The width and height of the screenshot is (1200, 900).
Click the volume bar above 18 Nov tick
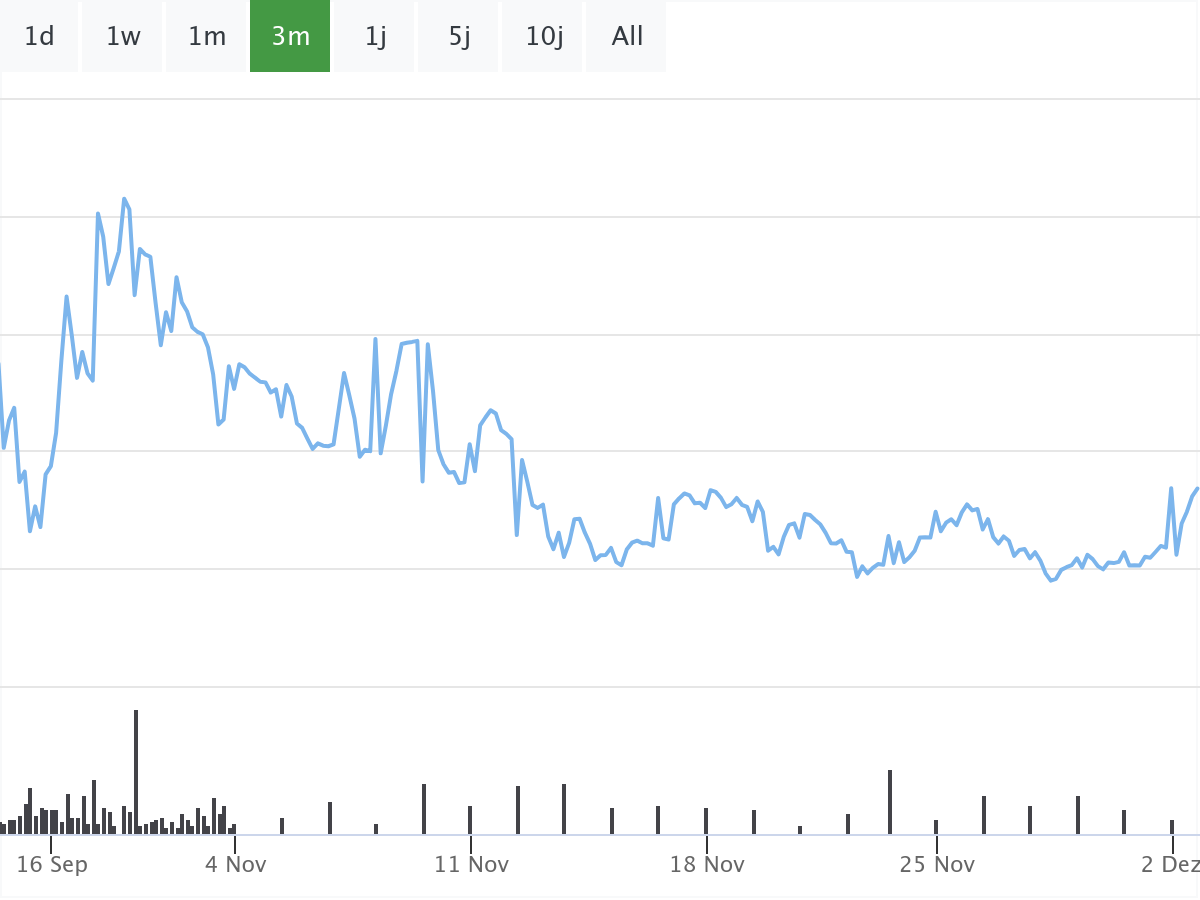pos(706,820)
